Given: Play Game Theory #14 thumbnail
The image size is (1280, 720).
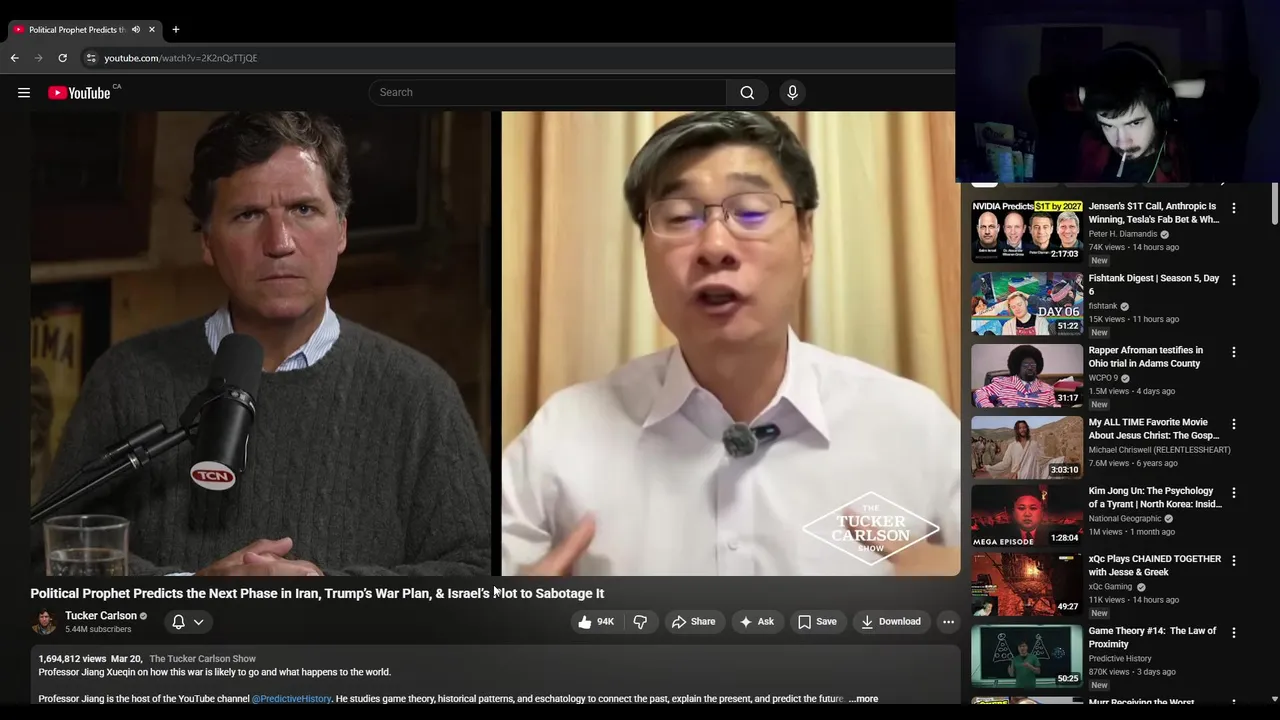Looking at the screenshot, I should point(1027,656).
